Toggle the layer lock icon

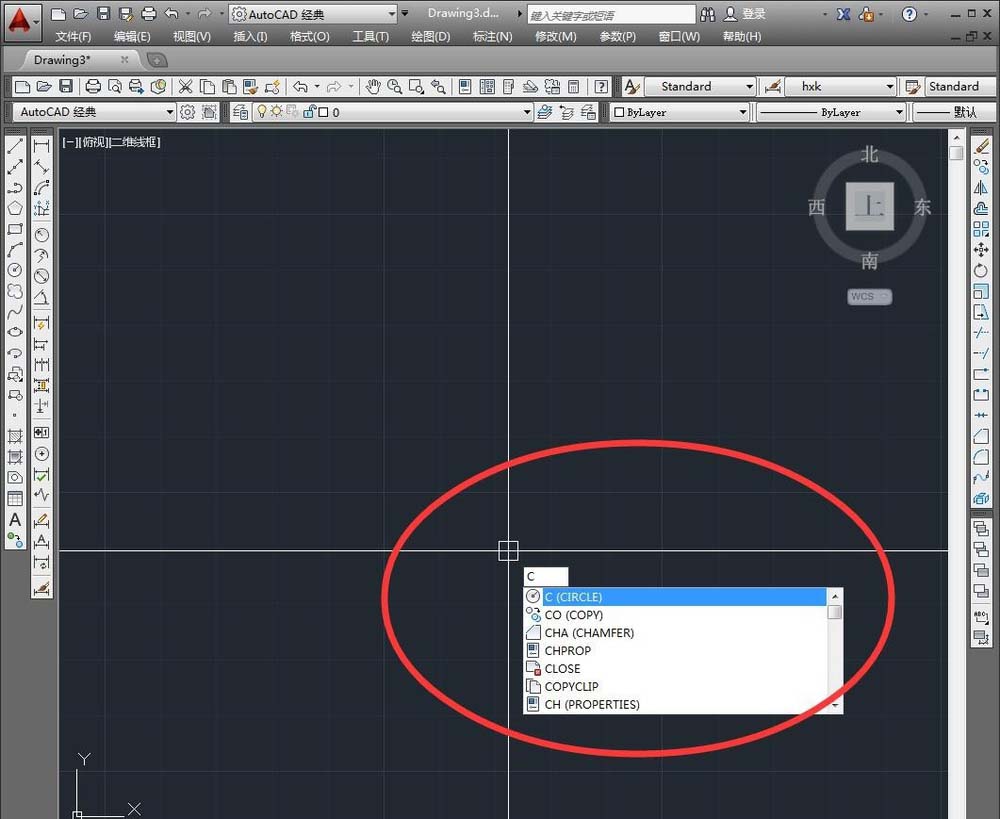[309, 113]
